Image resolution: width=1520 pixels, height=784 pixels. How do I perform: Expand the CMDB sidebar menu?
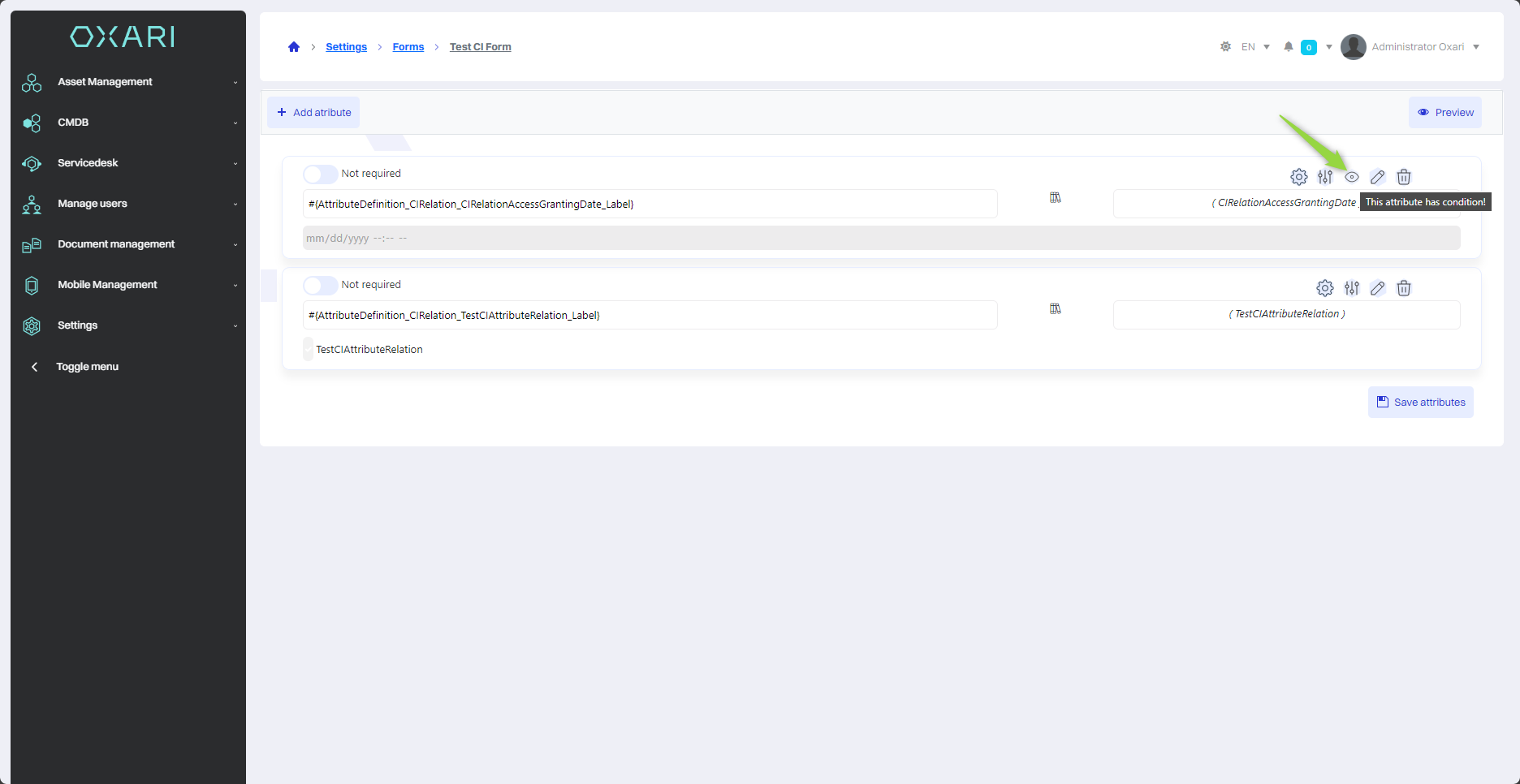point(128,123)
